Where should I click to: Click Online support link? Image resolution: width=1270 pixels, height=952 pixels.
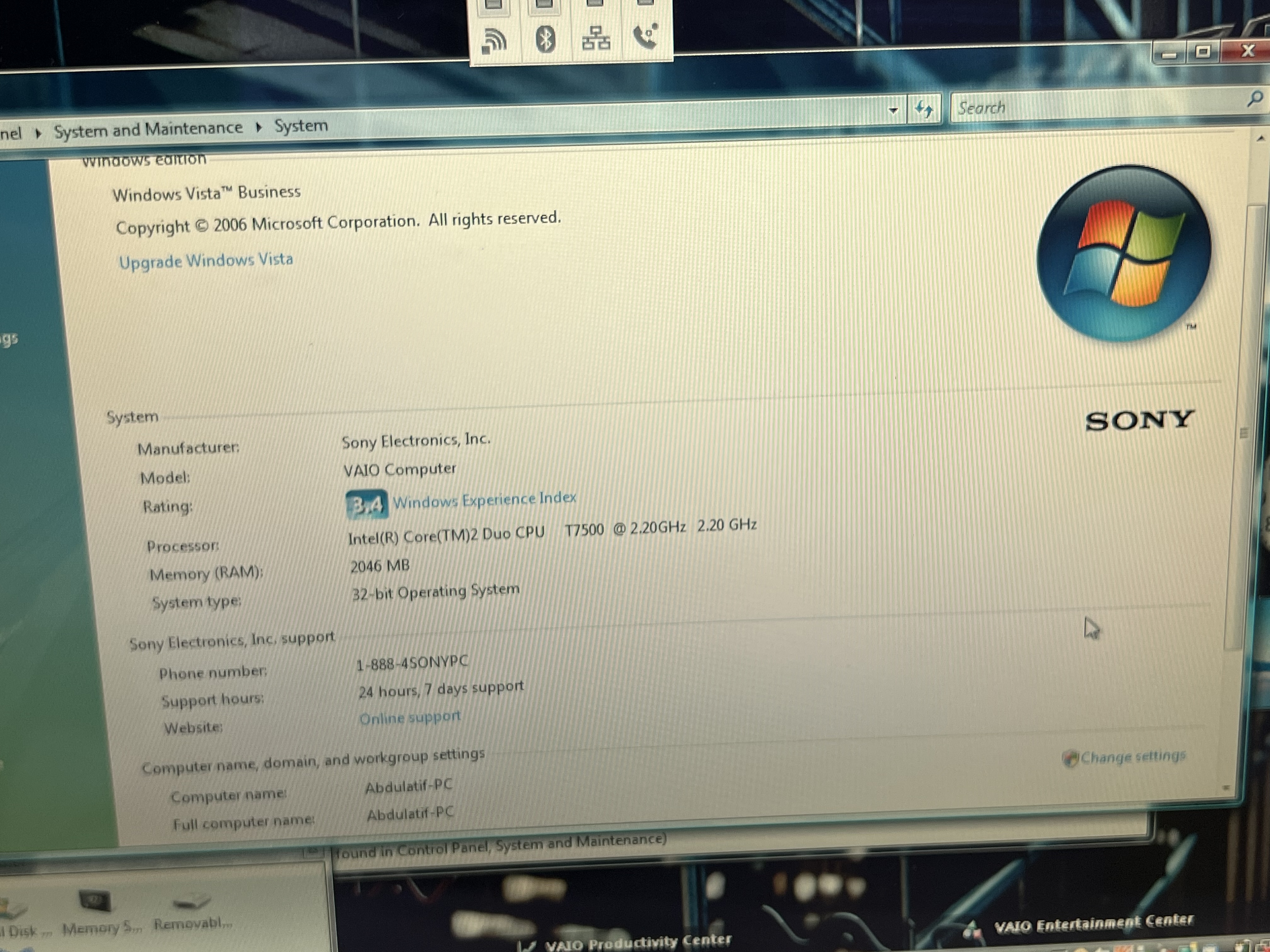click(x=409, y=717)
